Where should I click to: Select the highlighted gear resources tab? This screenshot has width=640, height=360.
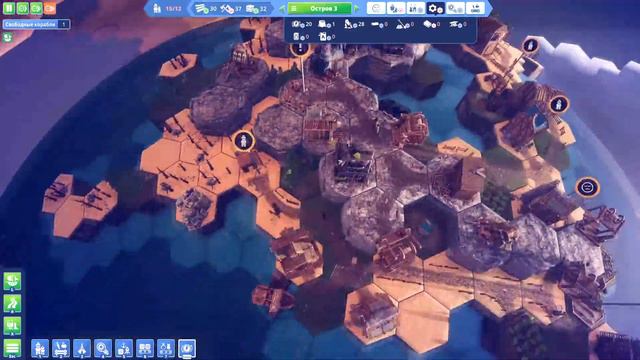tap(435, 8)
